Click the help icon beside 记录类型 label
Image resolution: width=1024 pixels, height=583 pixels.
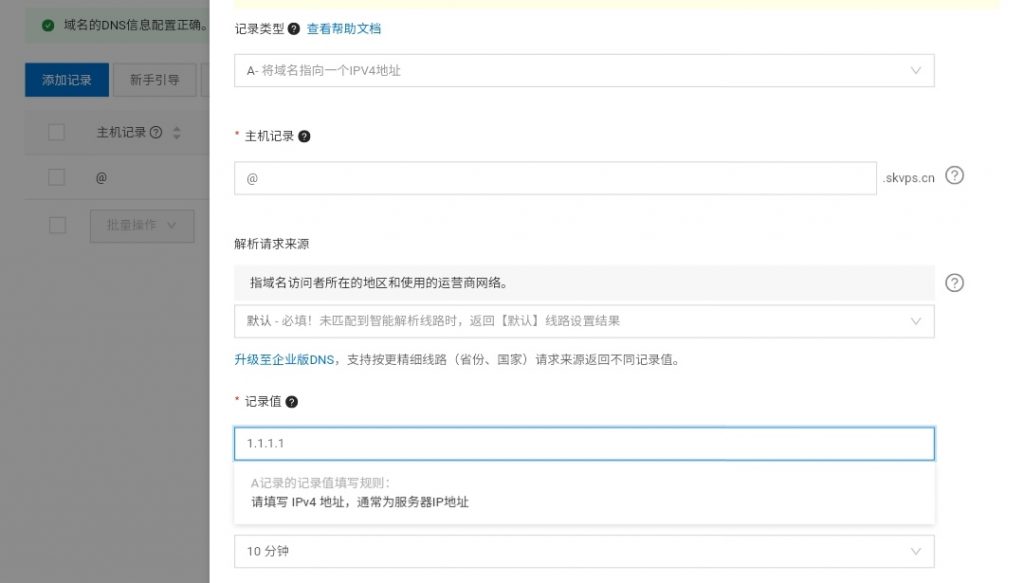point(294,29)
